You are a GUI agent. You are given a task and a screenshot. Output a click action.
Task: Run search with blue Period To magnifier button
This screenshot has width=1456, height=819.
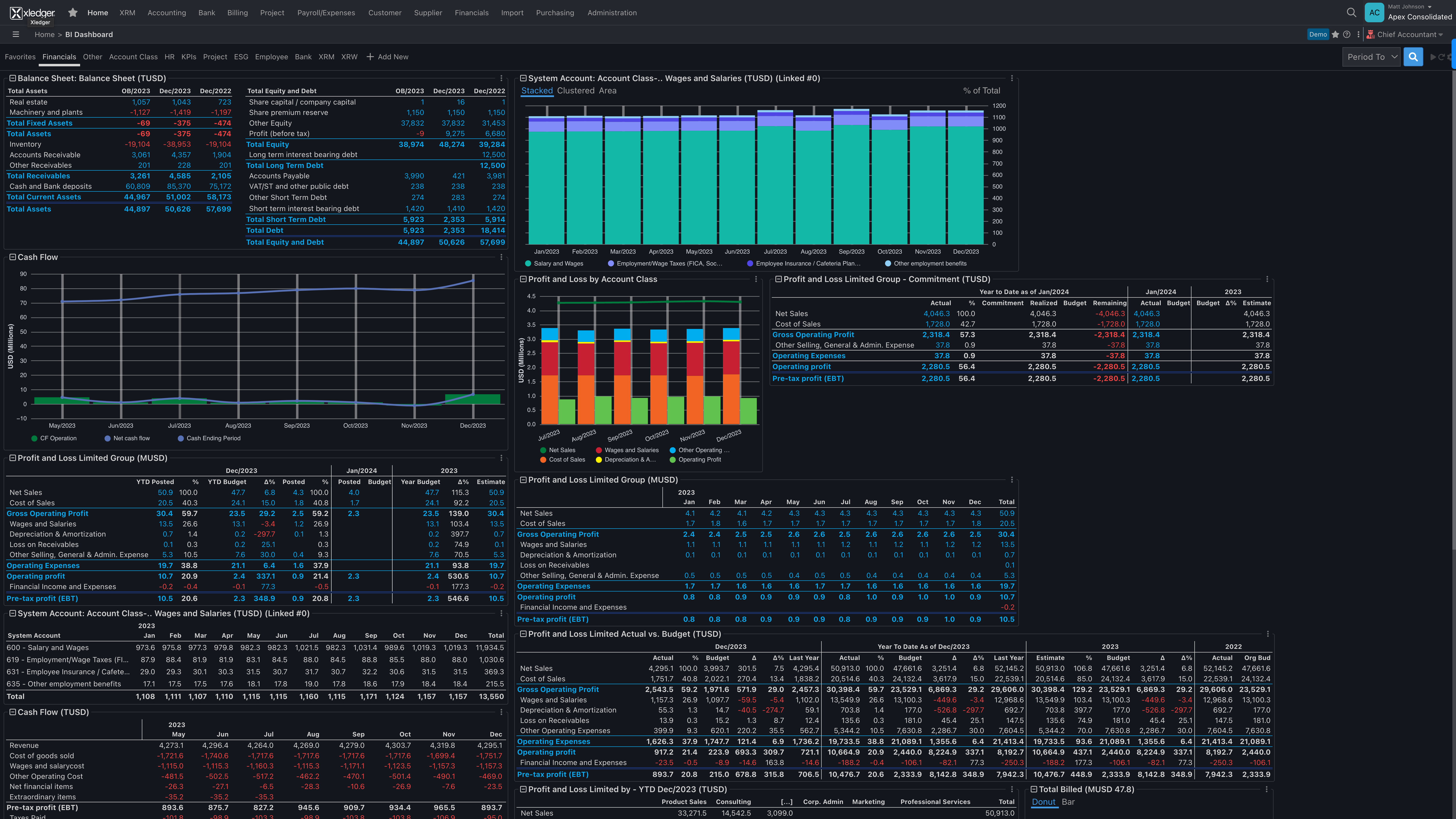pos(1413,57)
